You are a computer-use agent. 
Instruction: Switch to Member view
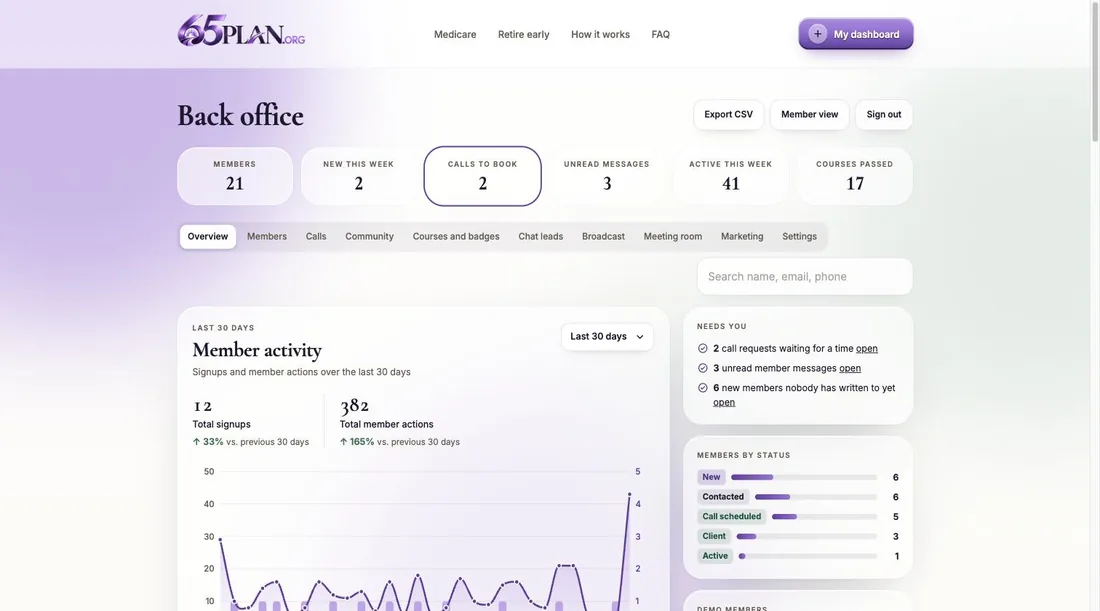click(x=810, y=114)
